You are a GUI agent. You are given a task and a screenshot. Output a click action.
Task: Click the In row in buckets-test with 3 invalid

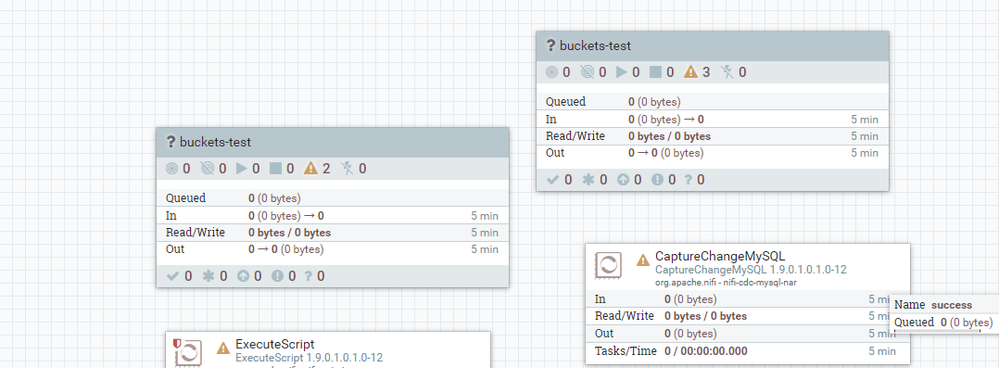click(712, 119)
